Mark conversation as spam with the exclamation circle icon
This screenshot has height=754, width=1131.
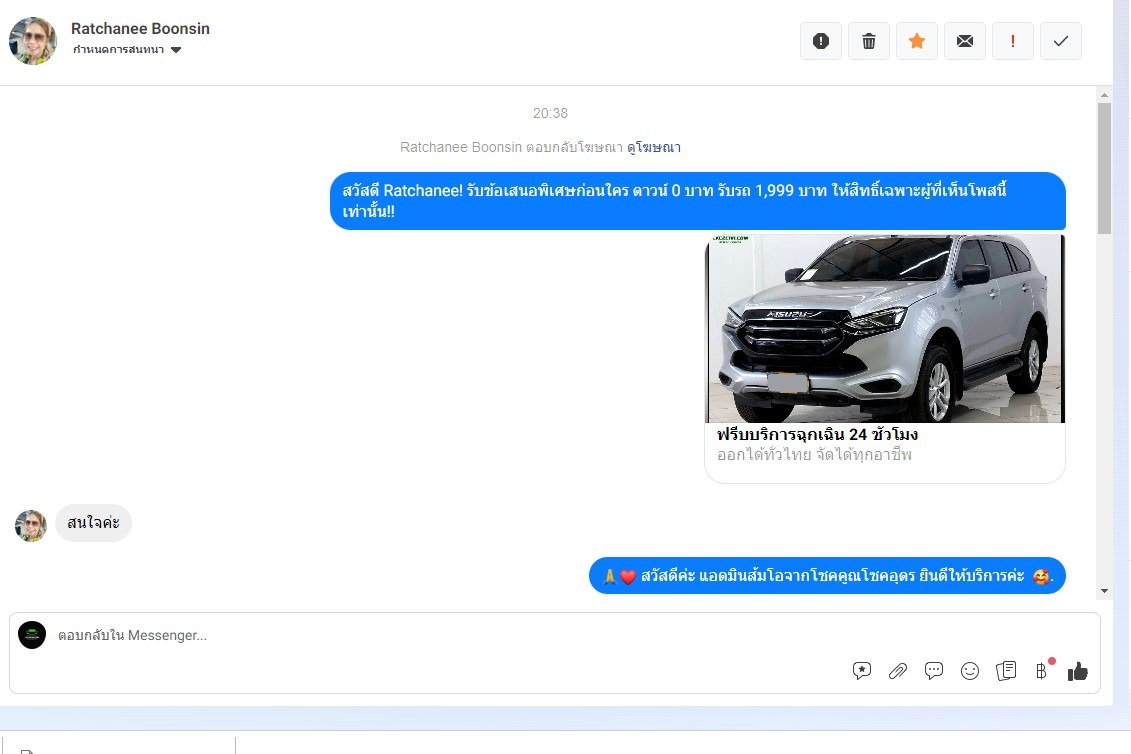pos(821,41)
